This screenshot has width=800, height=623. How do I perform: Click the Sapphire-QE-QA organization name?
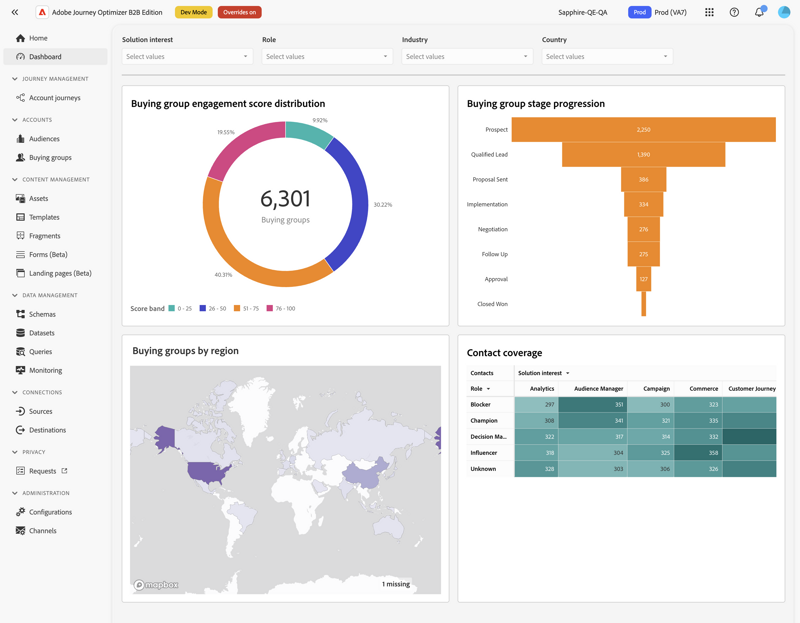[x=583, y=12]
